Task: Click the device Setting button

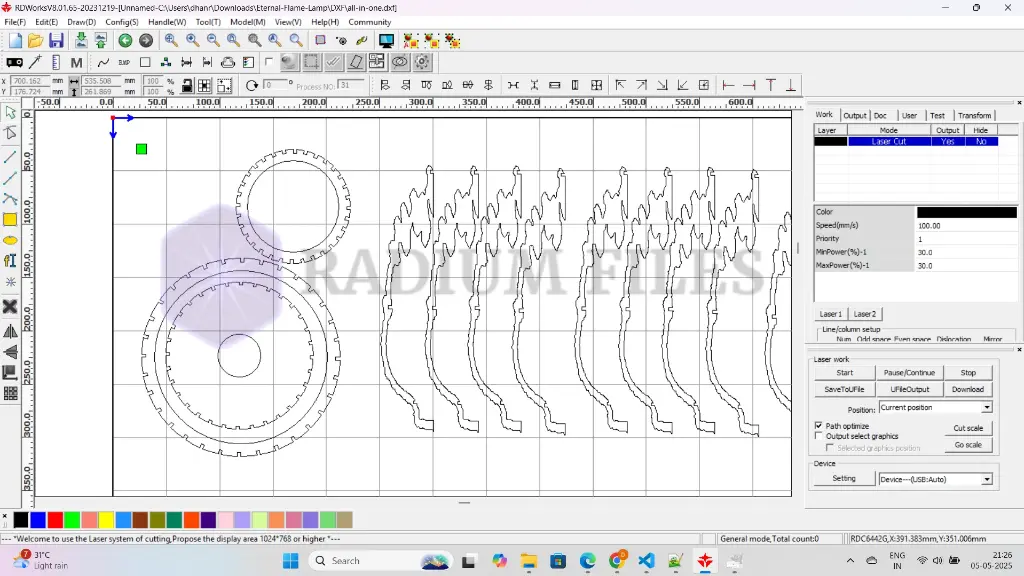Action: click(x=844, y=479)
